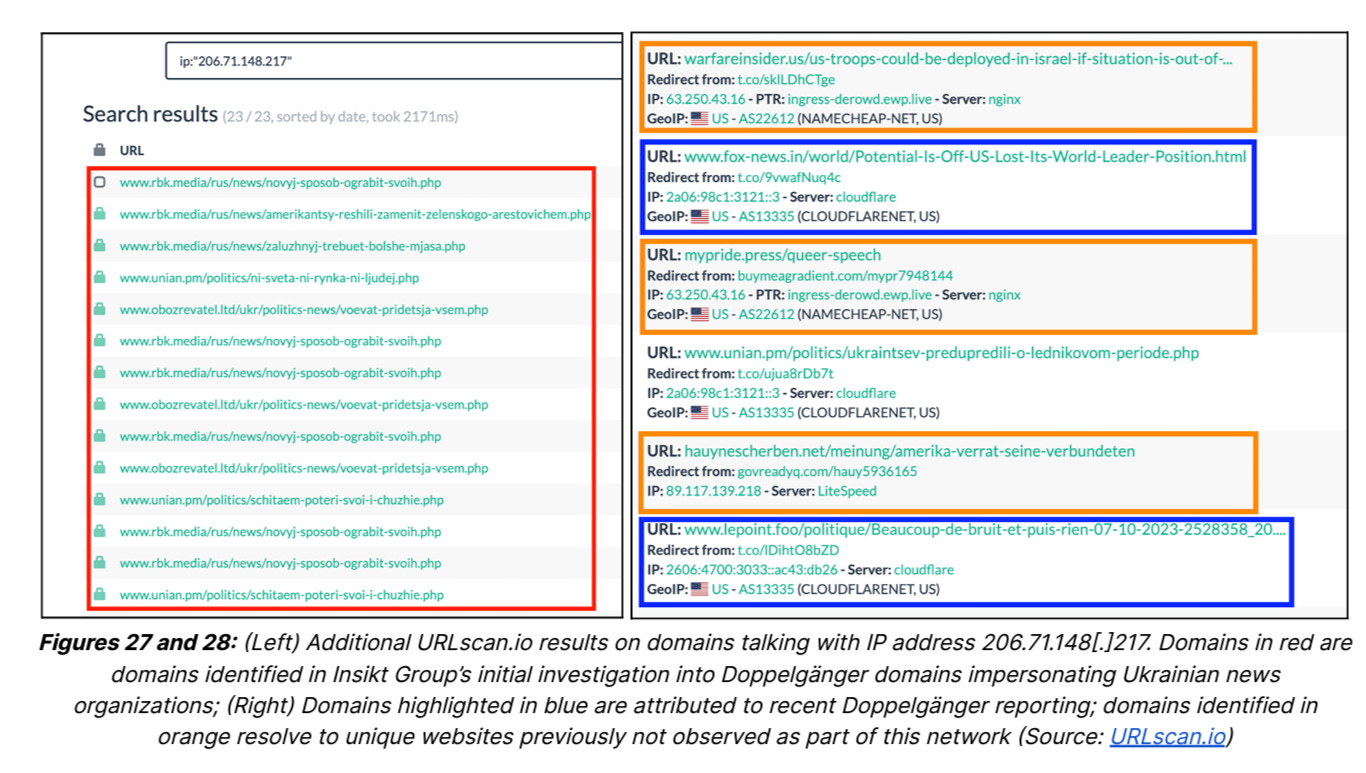Viewport: 1366px width, 773px height.
Task: Open the mypride.press/queer-speech URL
Action: tap(783, 255)
